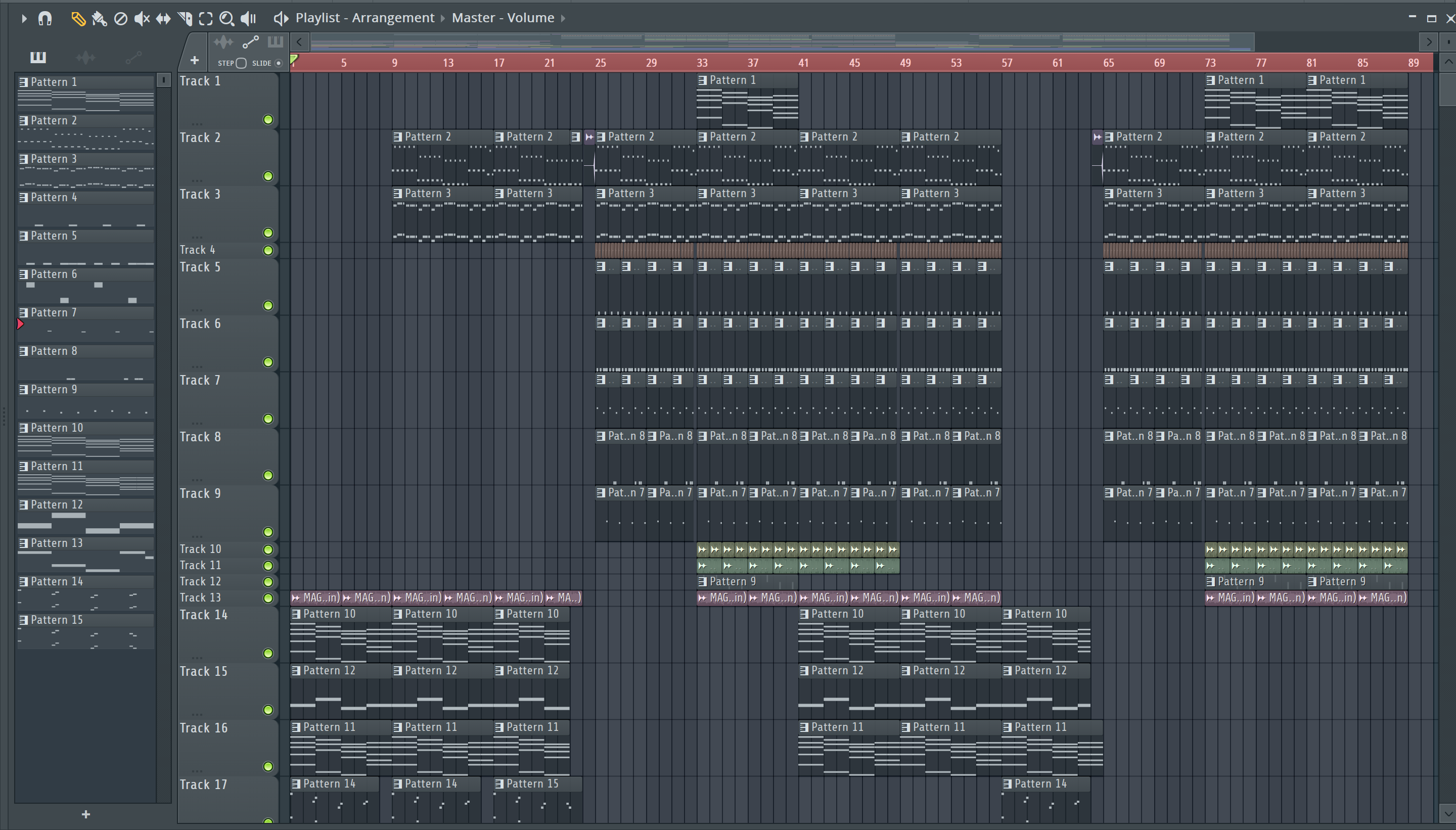Image resolution: width=1456 pixels, height=830 pixels.
Task: Focus audio clips in playlist header
Action: (223, 41)
